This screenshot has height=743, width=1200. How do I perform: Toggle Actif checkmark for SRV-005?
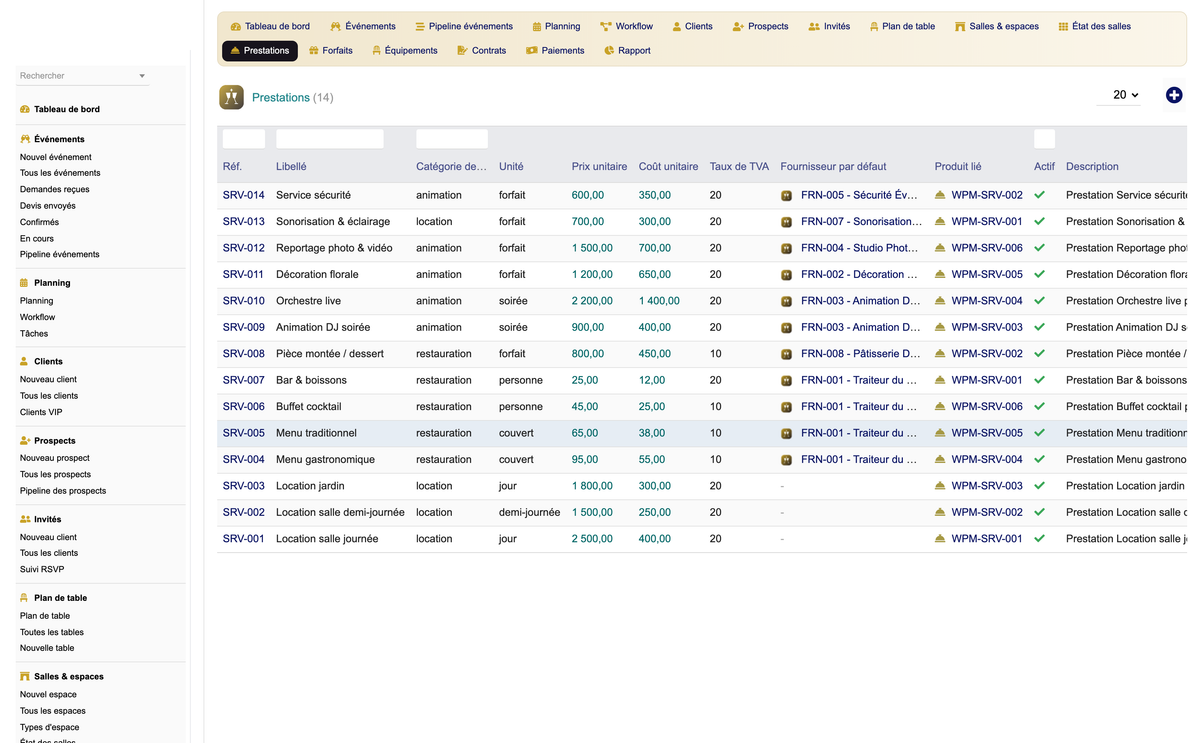[1040, 433]
